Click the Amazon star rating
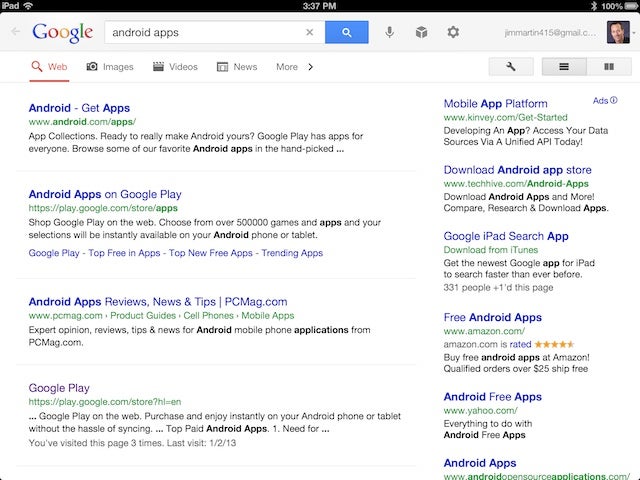The height and width of the screenshot is (480, 640). pyautogui.click(x=554, y=344)
